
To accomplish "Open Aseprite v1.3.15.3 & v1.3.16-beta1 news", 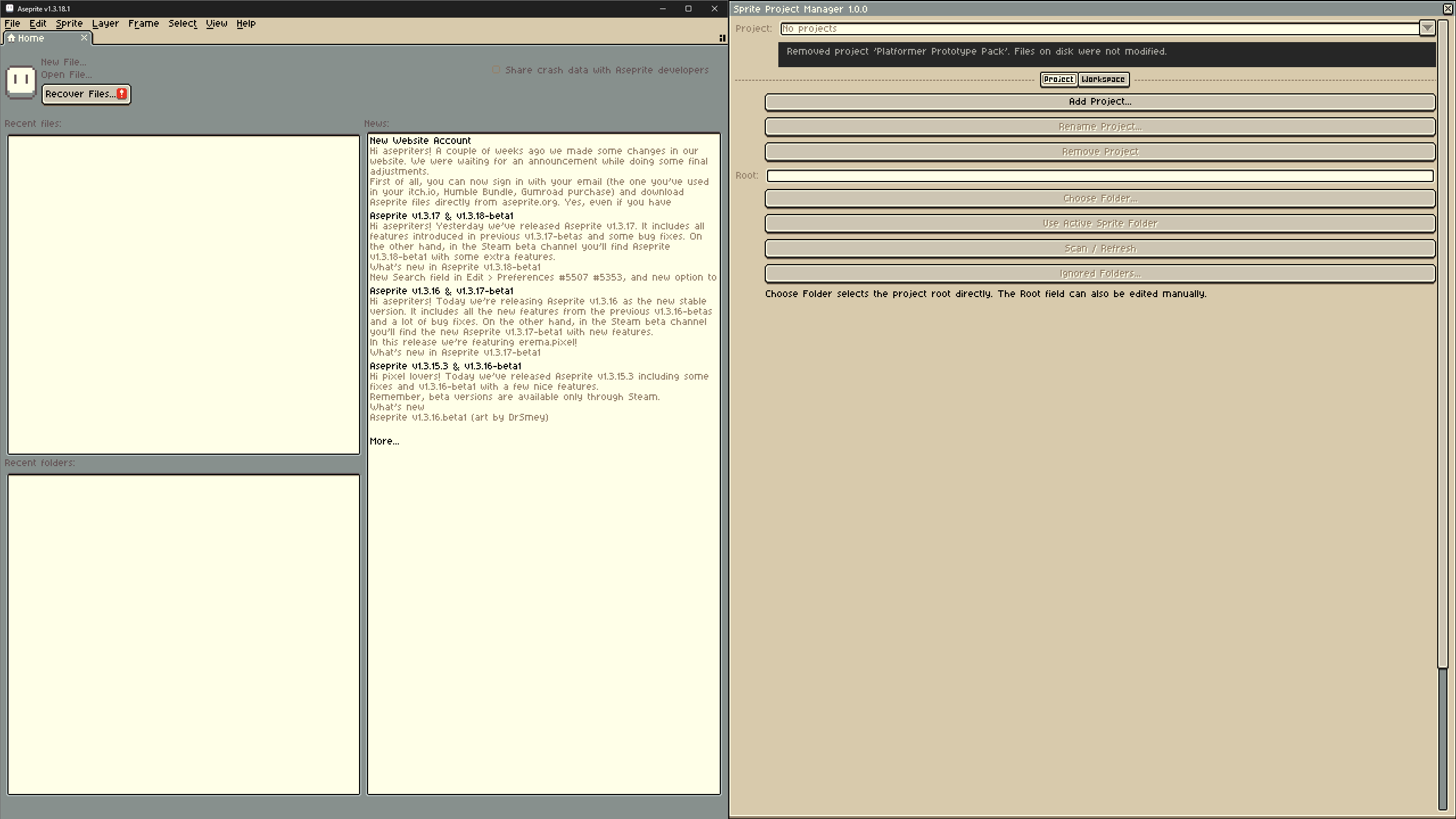I will click(x=446, y=366).
